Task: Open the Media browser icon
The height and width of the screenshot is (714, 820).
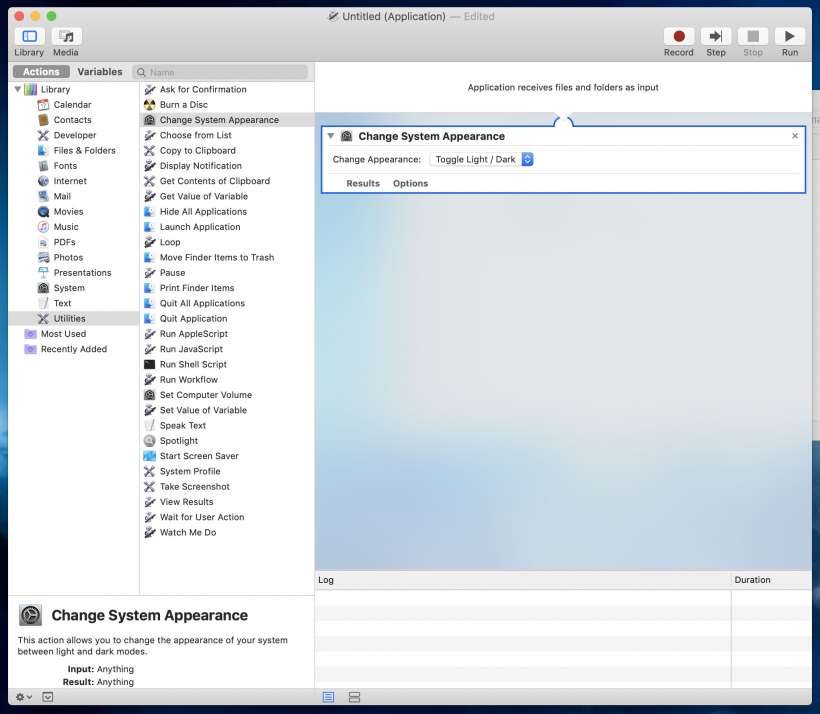Action: pyautogui.click(x=66, y=36)
